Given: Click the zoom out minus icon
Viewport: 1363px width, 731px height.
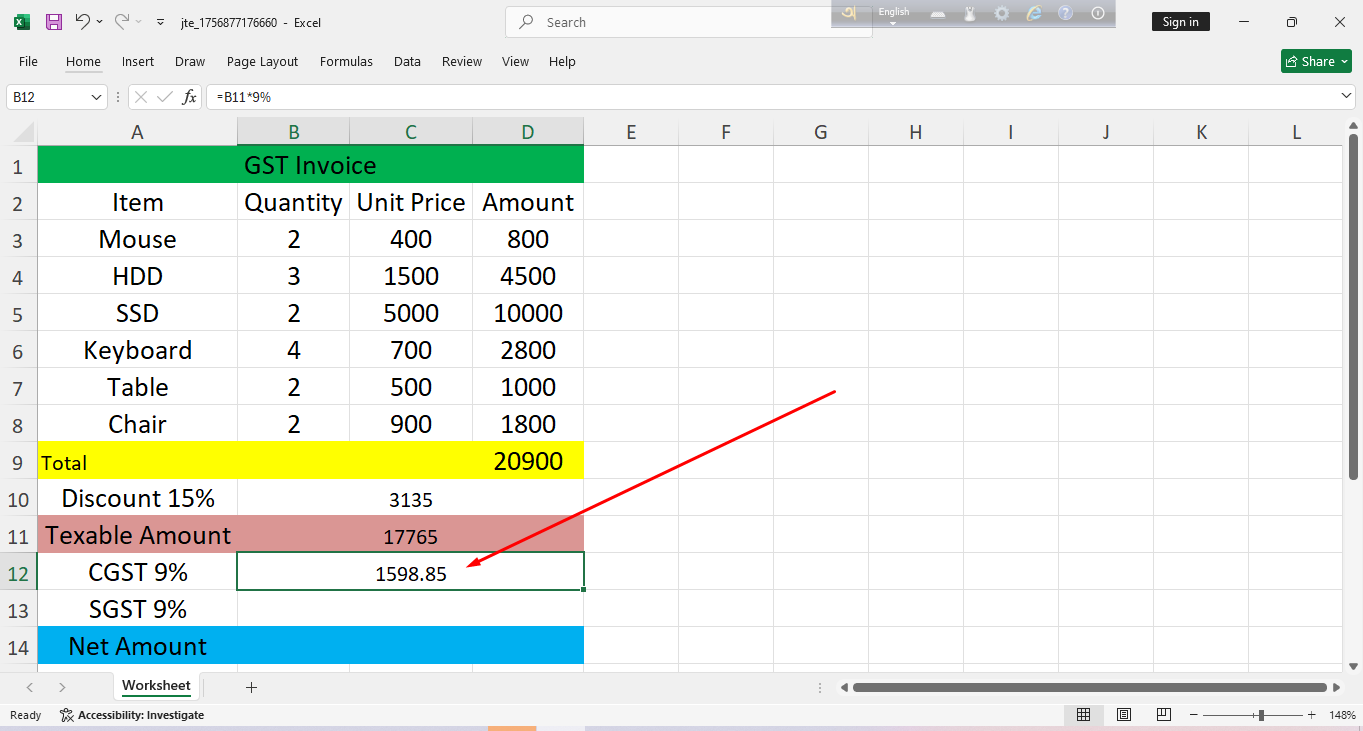Looking at the screenshot, I should tap(1193, 715).
